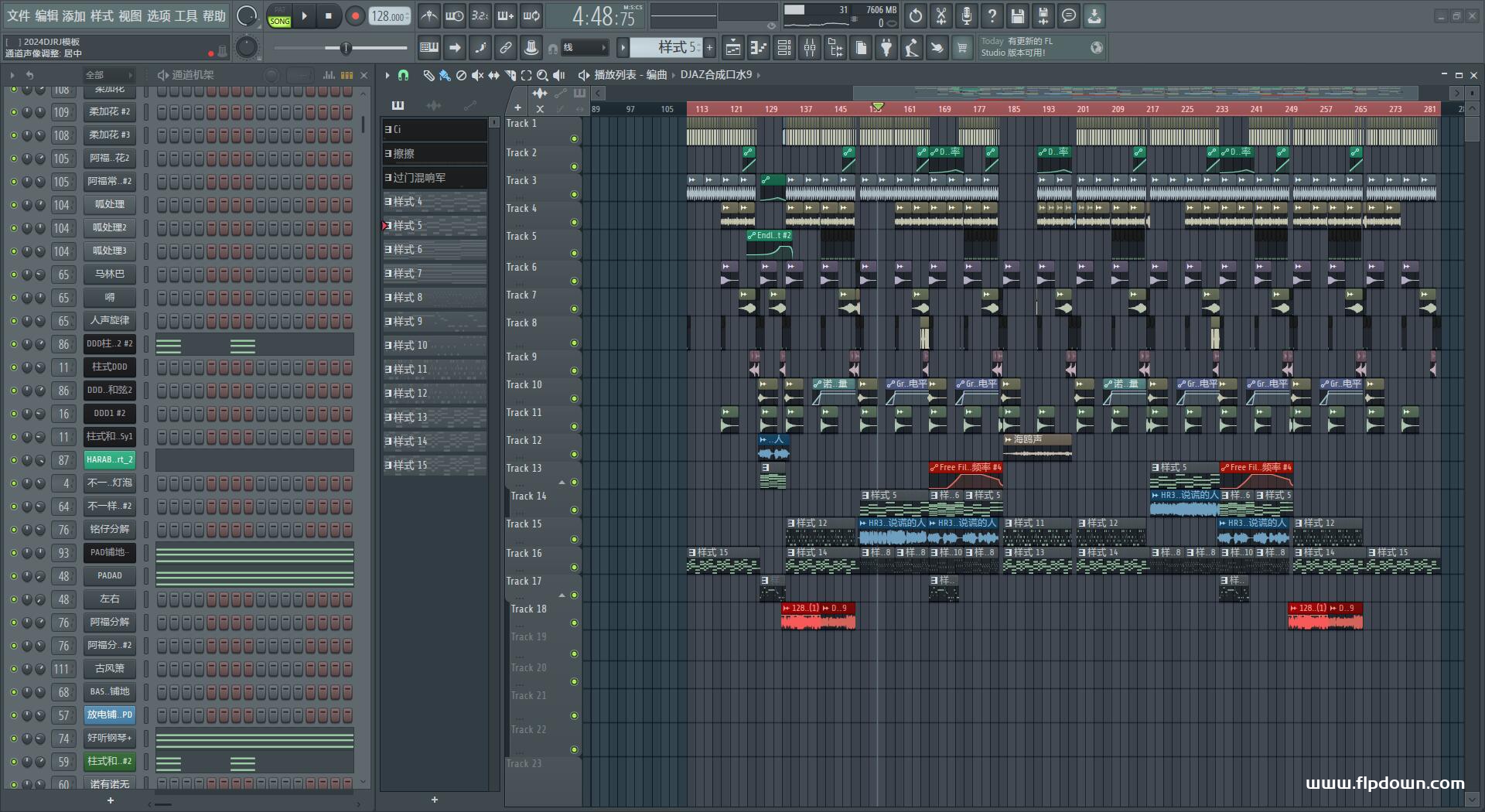
Task: Toggle mute LED for channel 马林巴
Action: pyautogui.click(x=13, y=275)
